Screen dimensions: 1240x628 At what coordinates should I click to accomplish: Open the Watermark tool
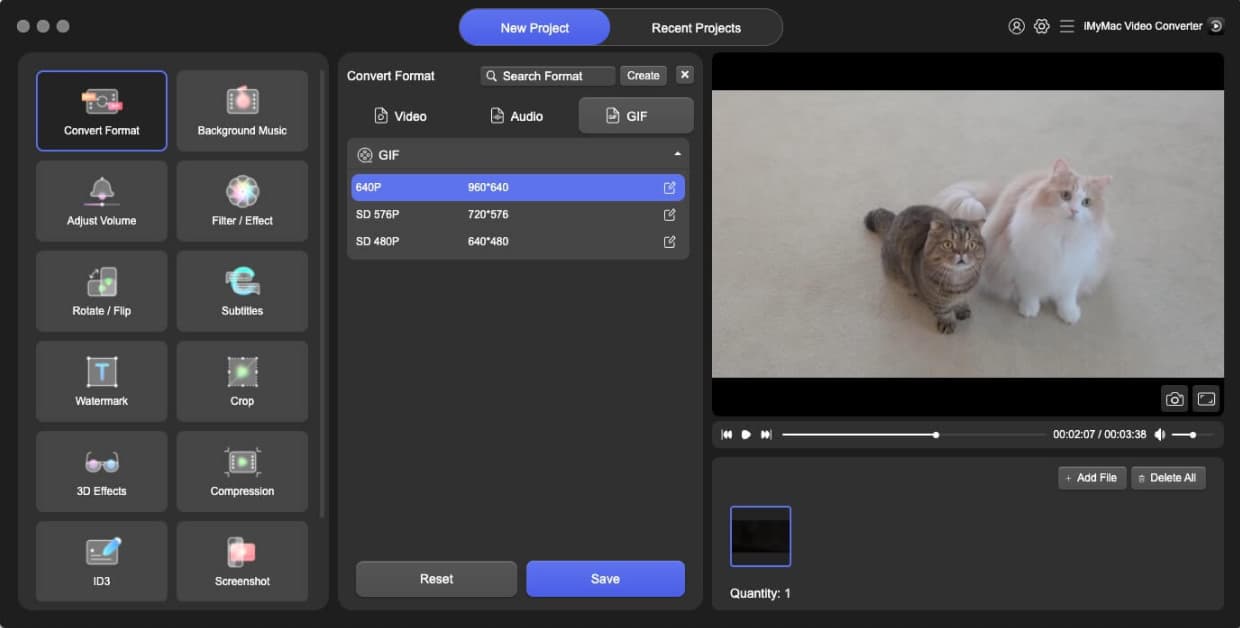(x=101, y=380)
